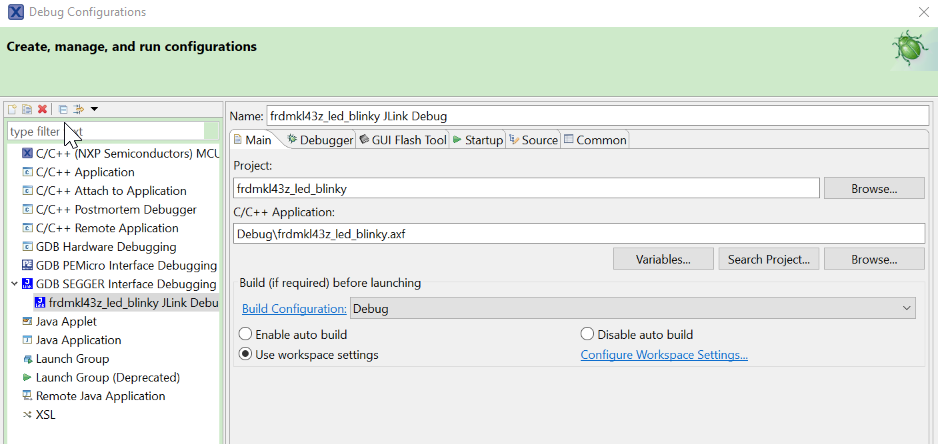Open the filter dropdown arrow in toolbar
938x444 pixels.
(x=94, y=109)
